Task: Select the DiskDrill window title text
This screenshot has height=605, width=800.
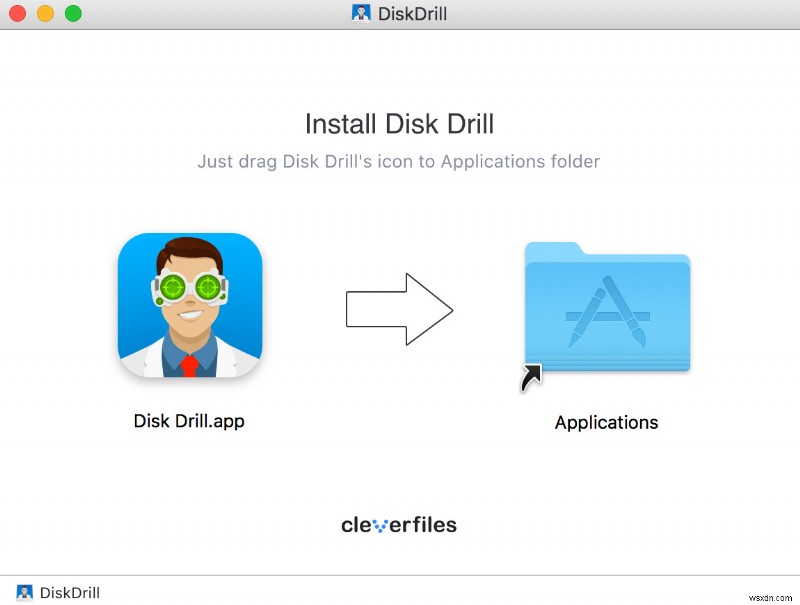Action: click(412, 13)
